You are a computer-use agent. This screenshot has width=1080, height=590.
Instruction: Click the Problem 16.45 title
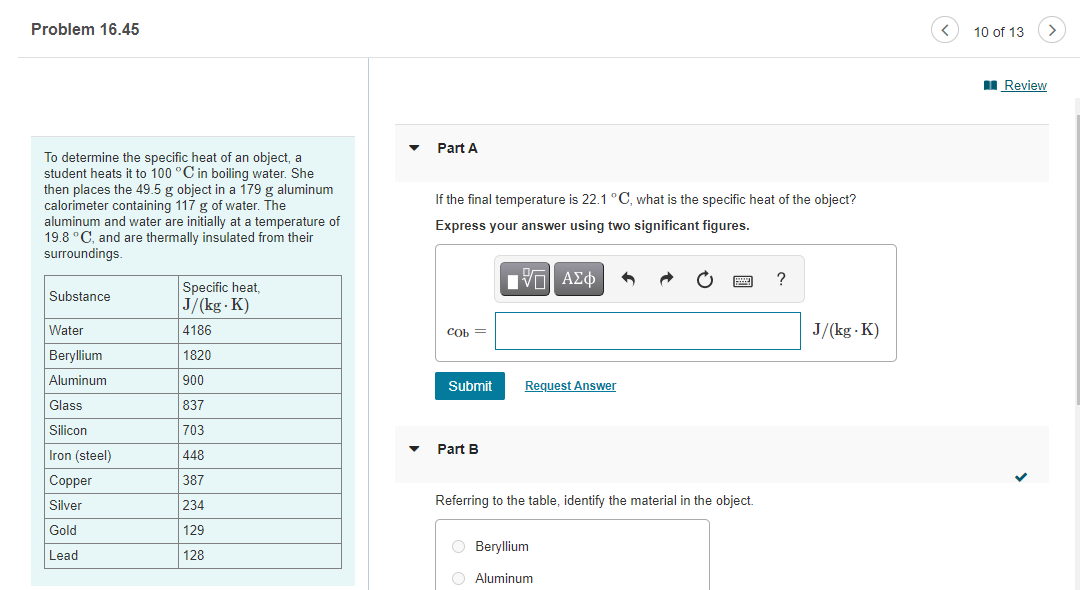point(85,30)
